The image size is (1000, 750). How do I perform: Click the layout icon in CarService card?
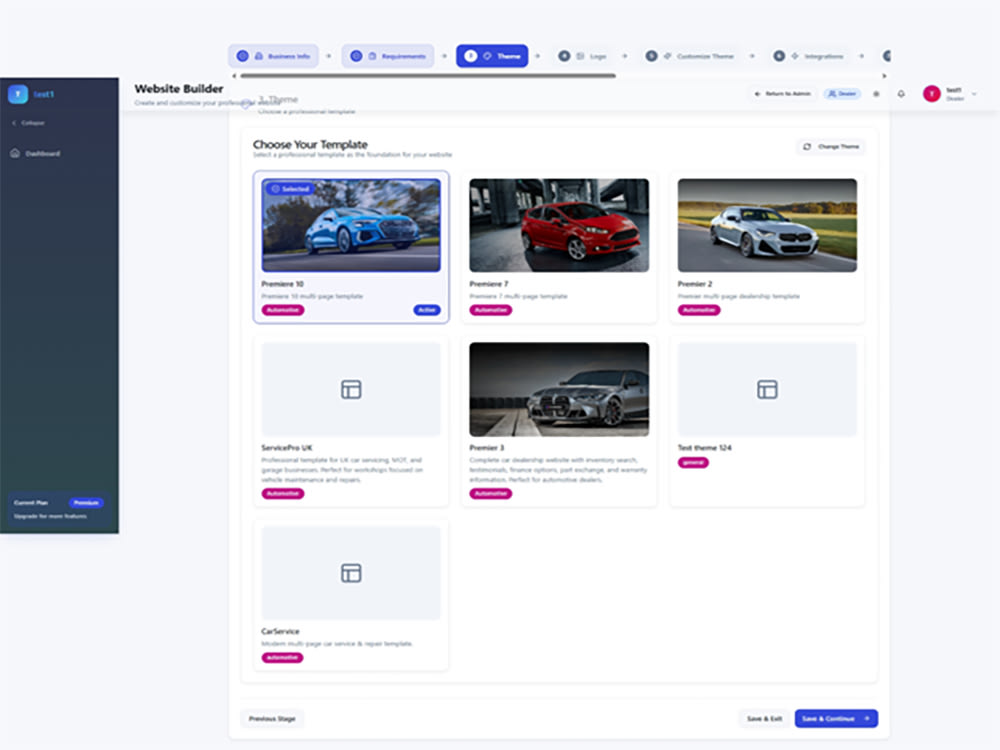[351, 573]
